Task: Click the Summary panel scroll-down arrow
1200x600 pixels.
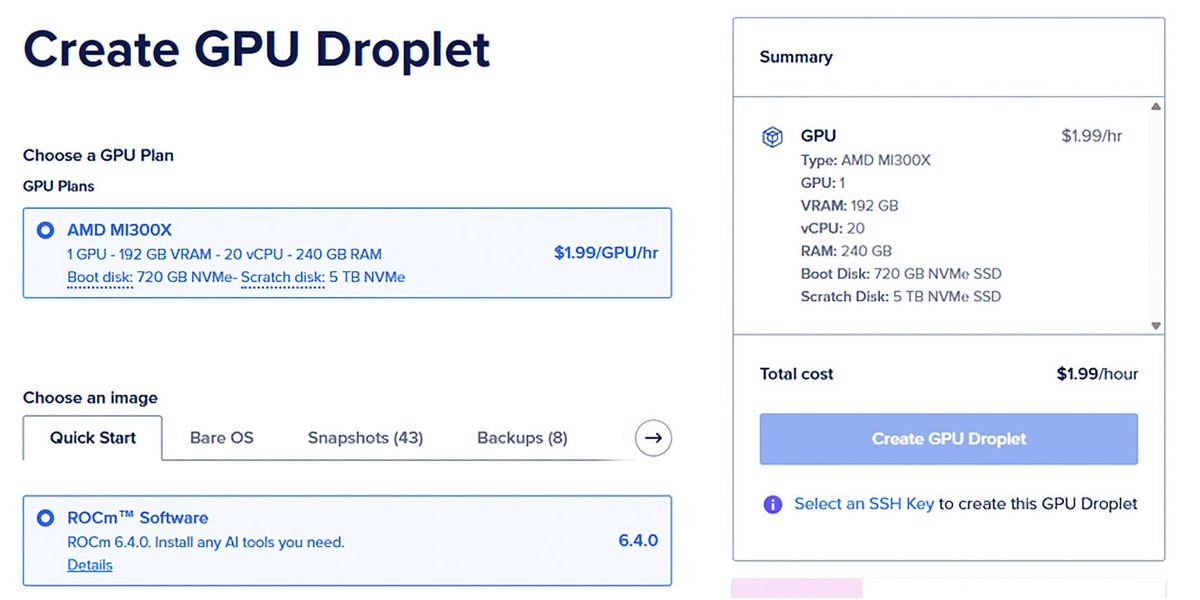Action: point(1156,326)
